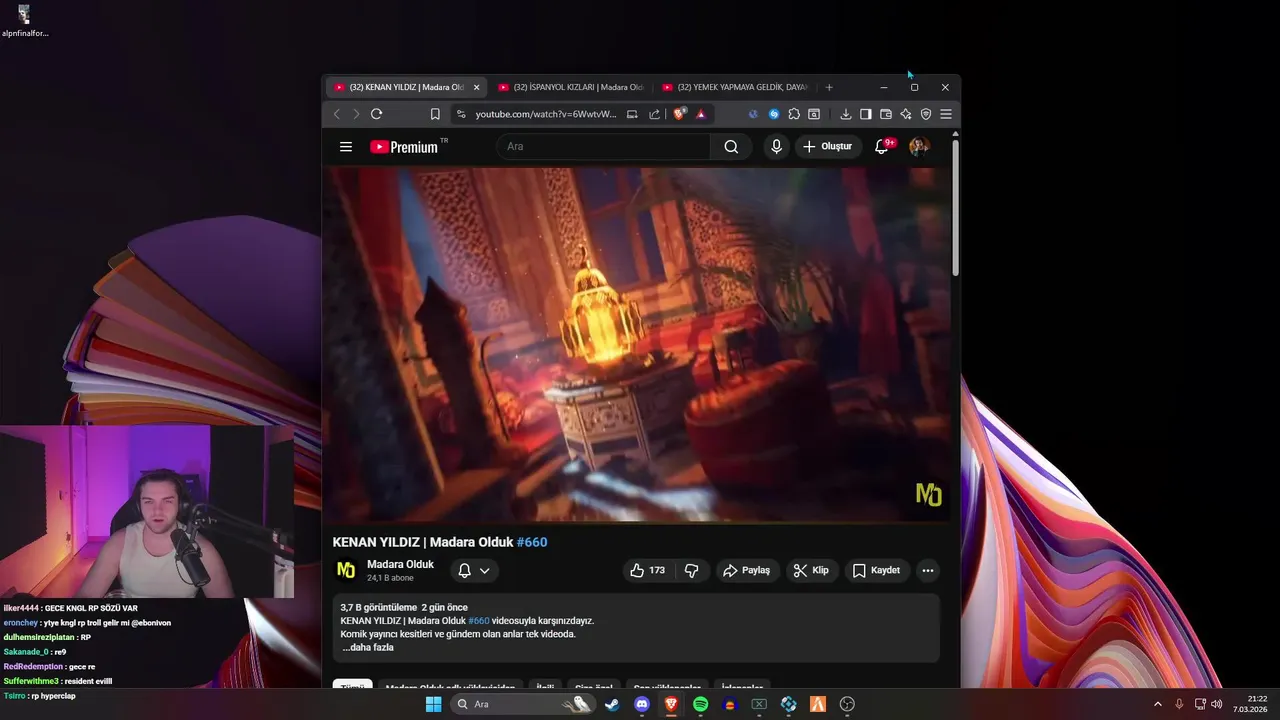Start voice search with microphone icon
This screenshot has height=720, width=1280.
coord(776,147)
